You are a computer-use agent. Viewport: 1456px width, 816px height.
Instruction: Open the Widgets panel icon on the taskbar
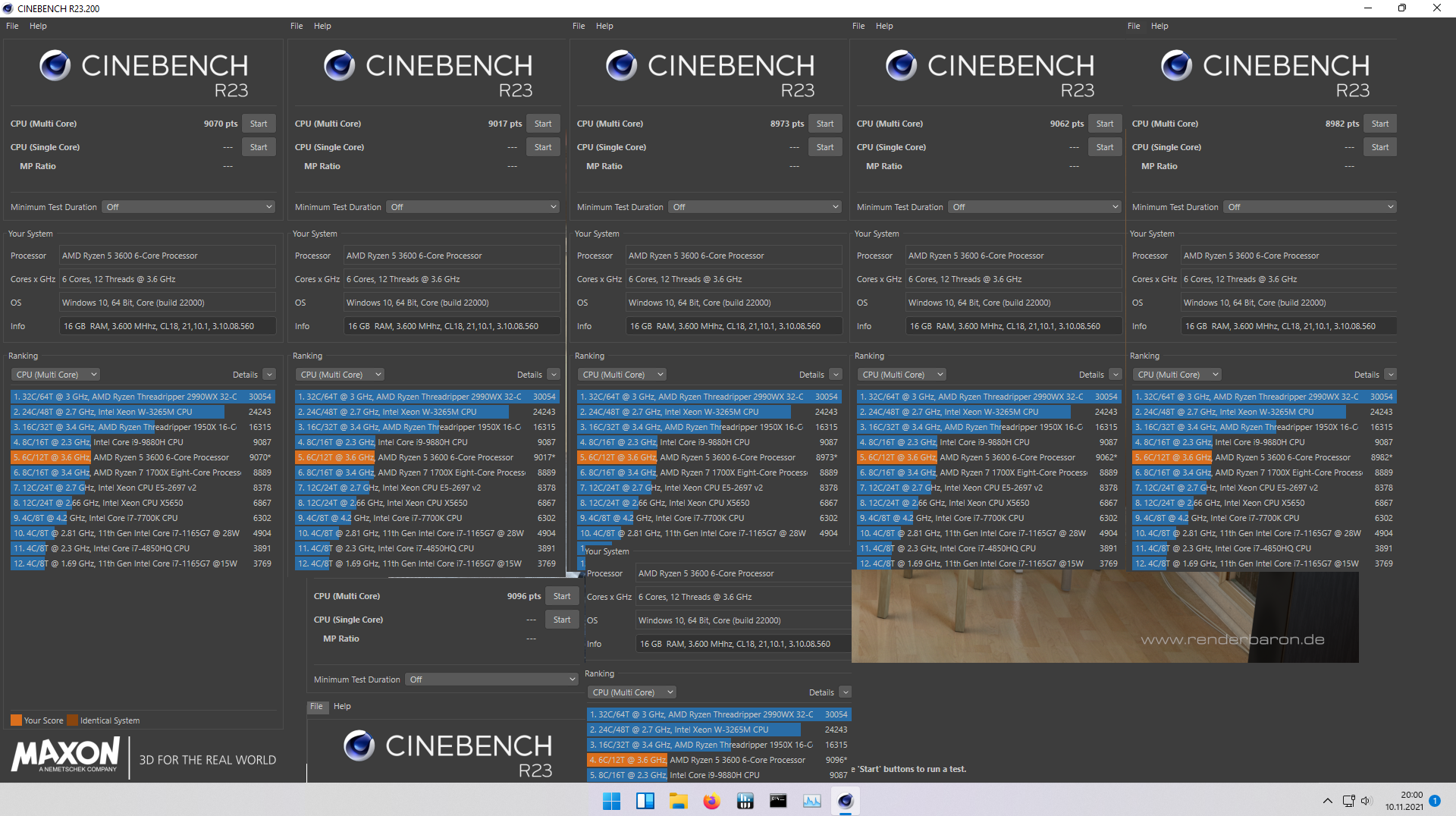(645, 801)
